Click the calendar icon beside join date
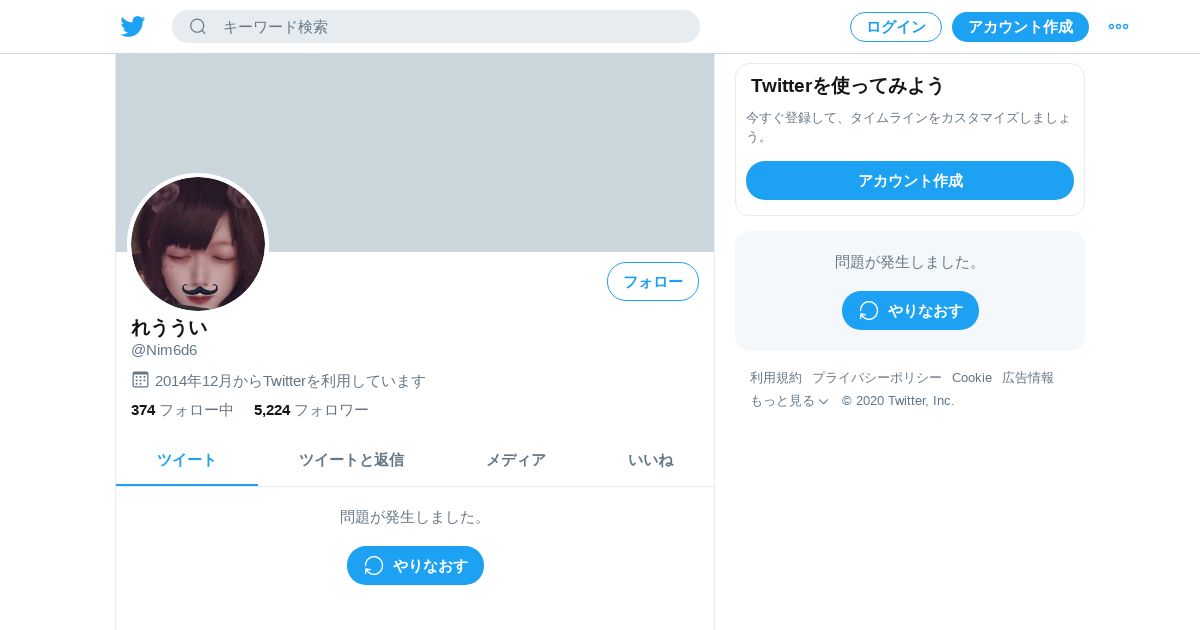The height and width of the screenshot is (630, 1200). click(x=140, y=380)
